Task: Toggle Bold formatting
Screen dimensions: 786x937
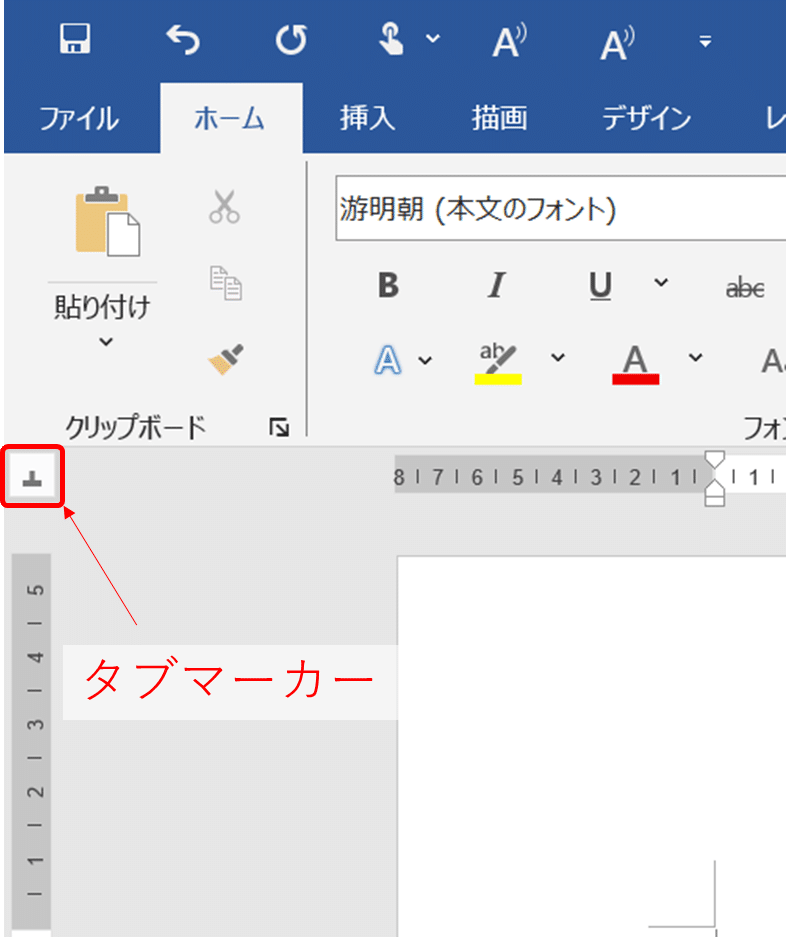Action: click(388, 287)
